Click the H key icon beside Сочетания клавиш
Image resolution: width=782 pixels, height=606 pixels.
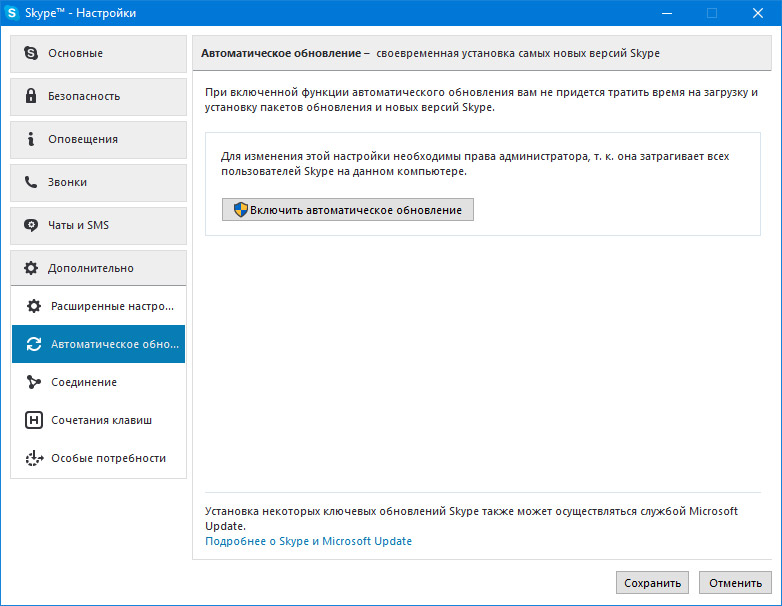tap(34, 420)
